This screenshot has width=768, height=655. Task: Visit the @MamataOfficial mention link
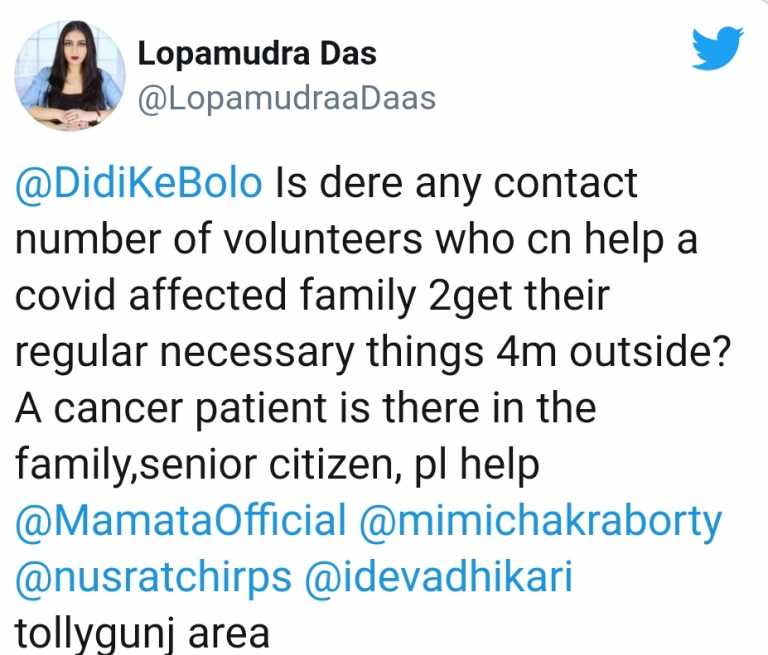coord(181,521)
